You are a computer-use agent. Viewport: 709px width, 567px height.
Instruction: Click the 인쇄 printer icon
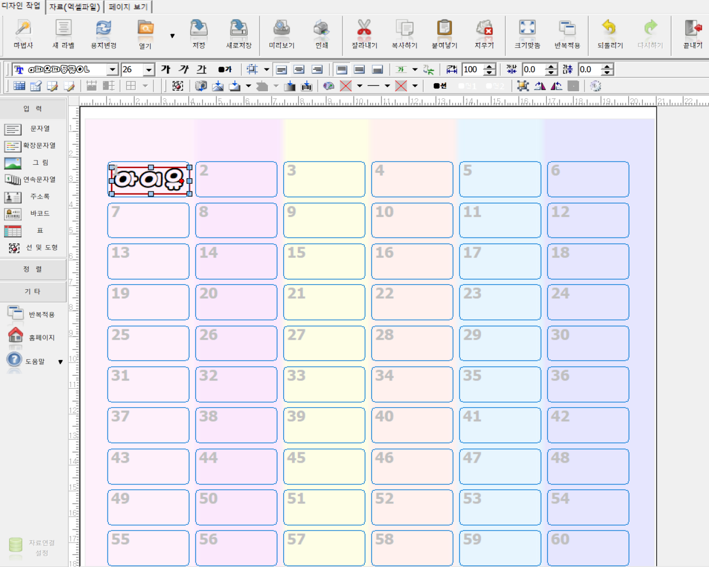pos(321,33)
